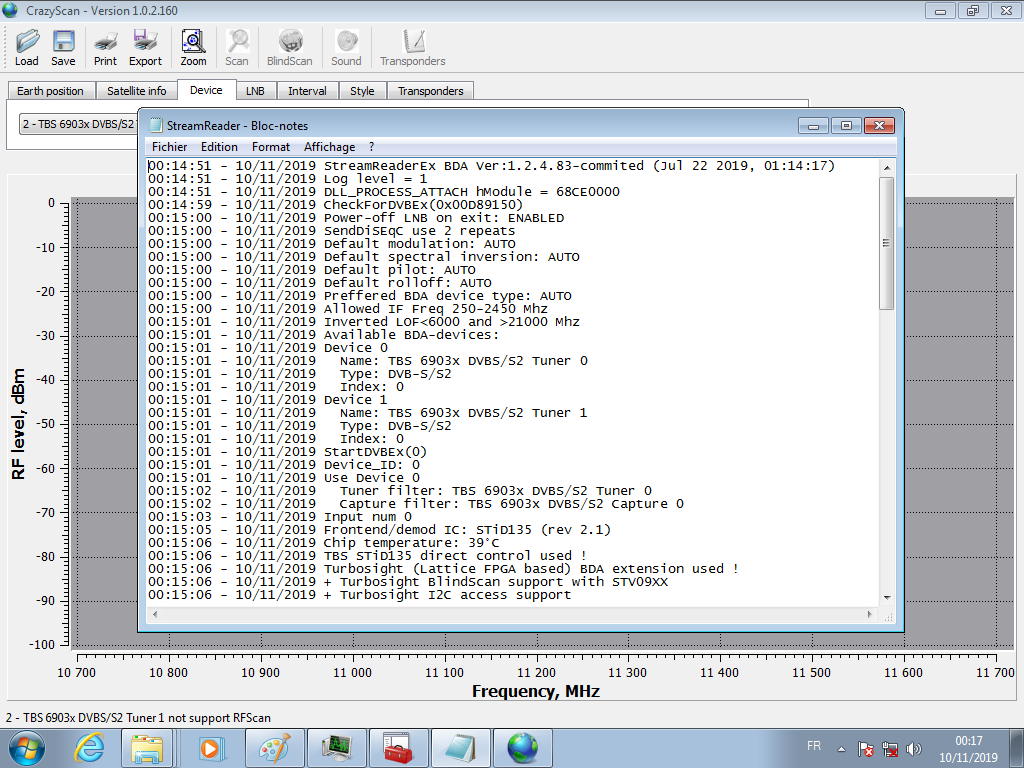Switch to the Earth position tab
Screen dimensions: 1024x768
click(x=50, y=91)
